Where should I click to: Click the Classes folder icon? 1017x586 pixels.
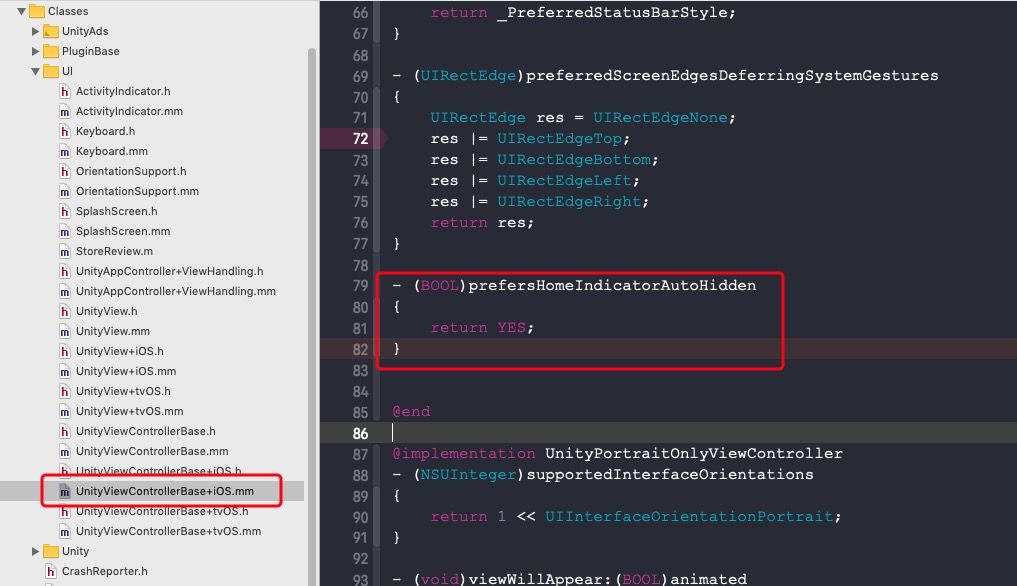[x=37, y=11]
